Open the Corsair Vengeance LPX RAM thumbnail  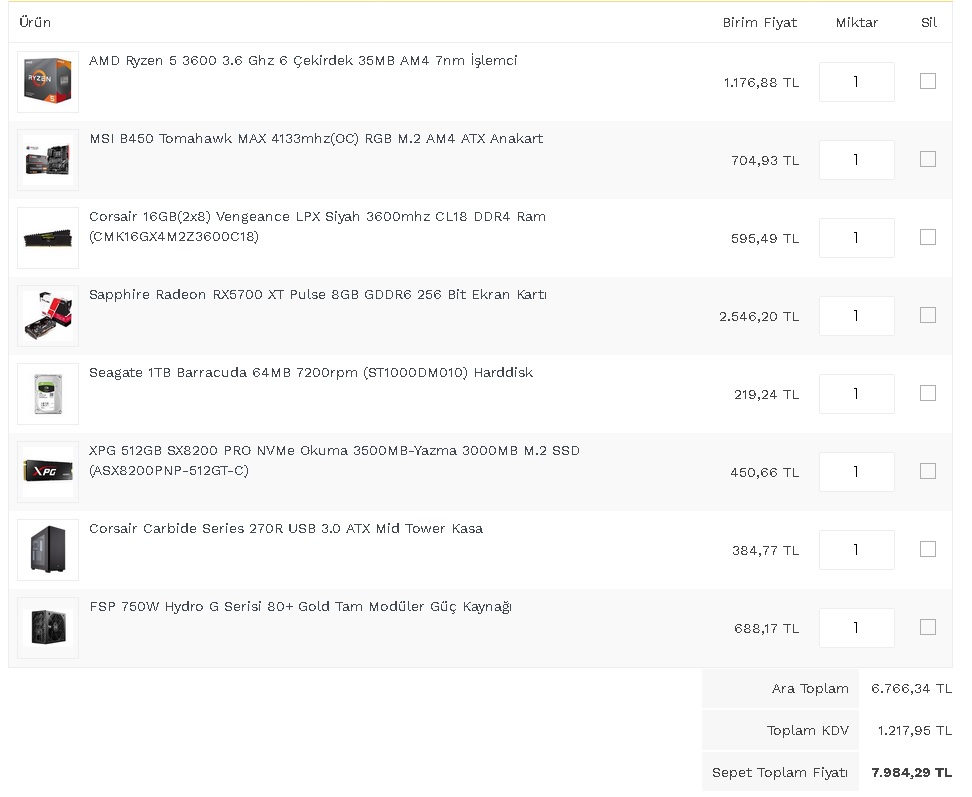point(48,238)
